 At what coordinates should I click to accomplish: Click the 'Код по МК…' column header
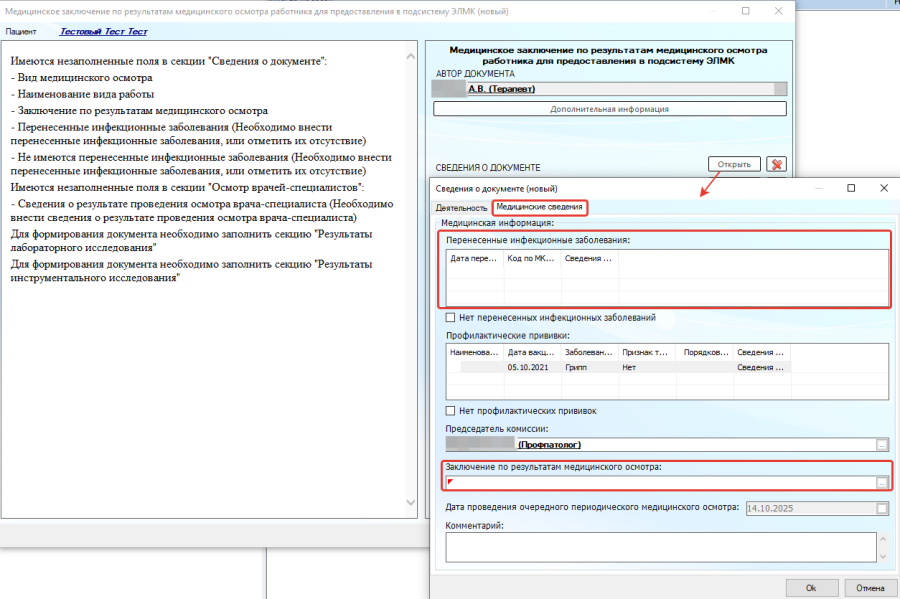pos(532,259)
